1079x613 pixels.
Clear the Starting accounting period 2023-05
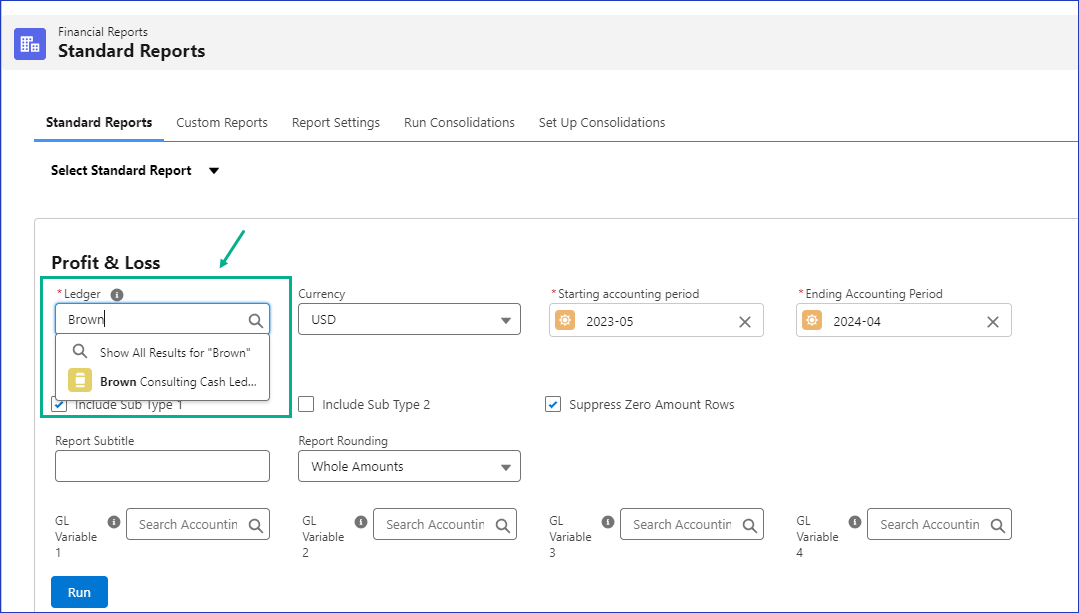coord(745,321)
